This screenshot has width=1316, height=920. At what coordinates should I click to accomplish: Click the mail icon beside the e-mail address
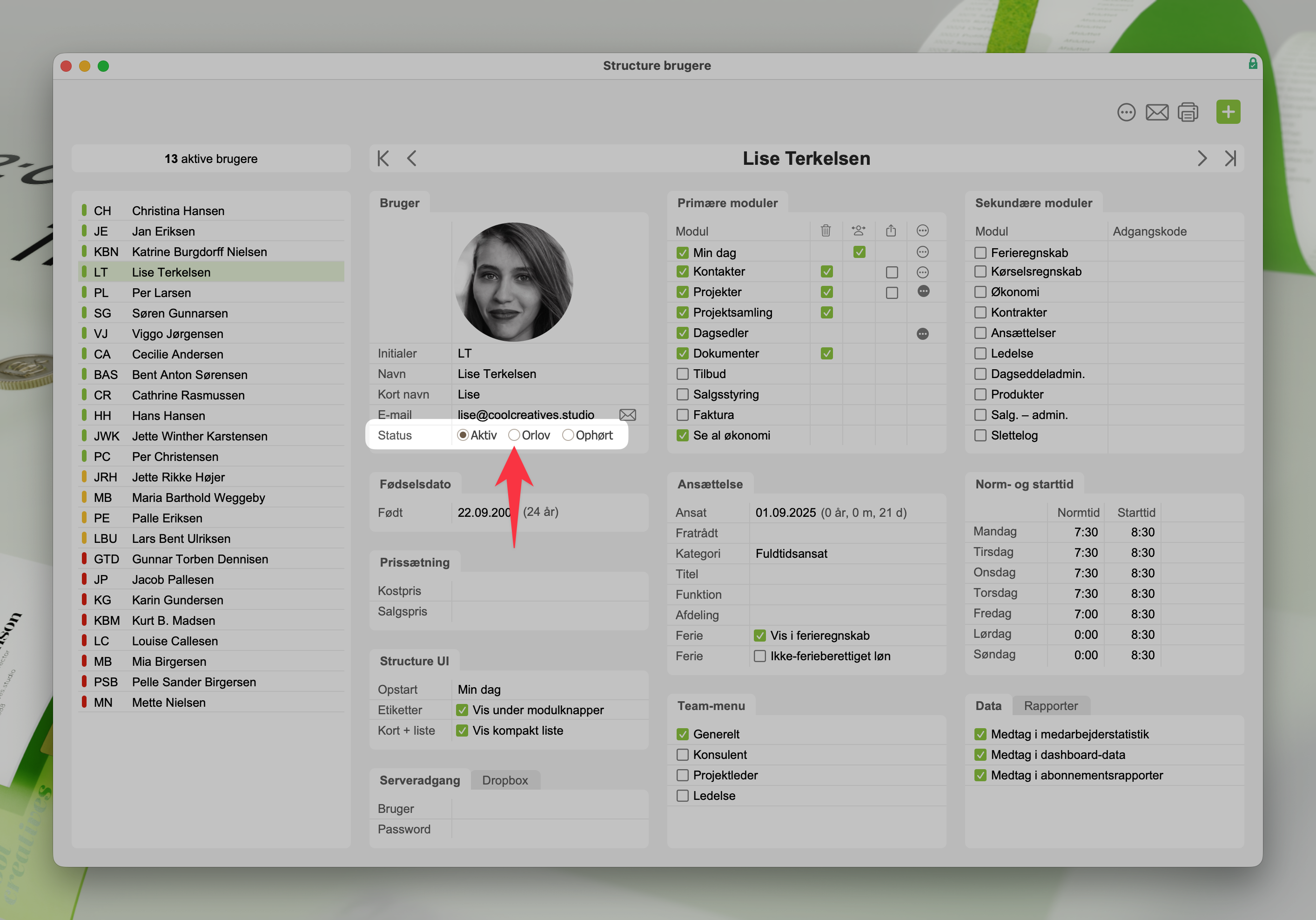628,415
